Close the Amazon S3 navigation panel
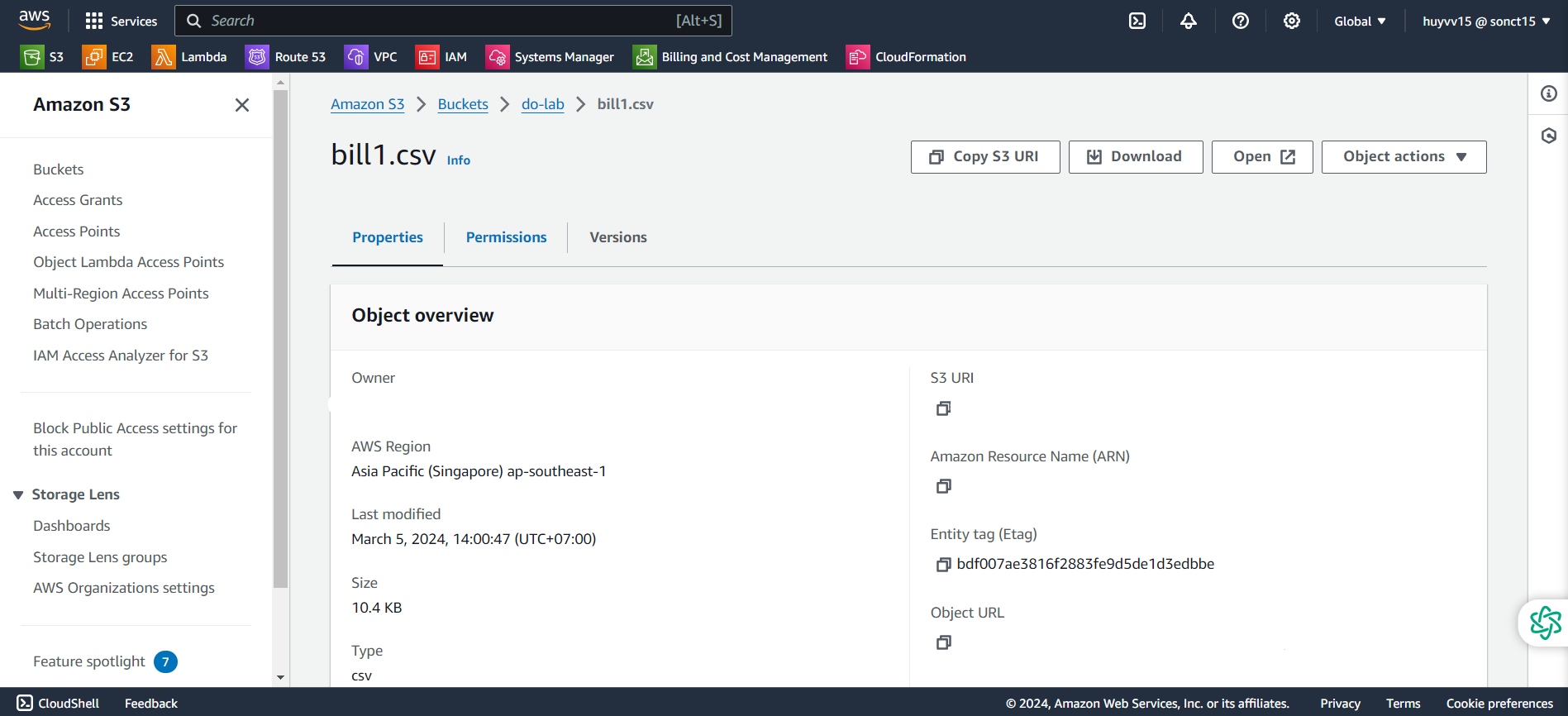 242,105
